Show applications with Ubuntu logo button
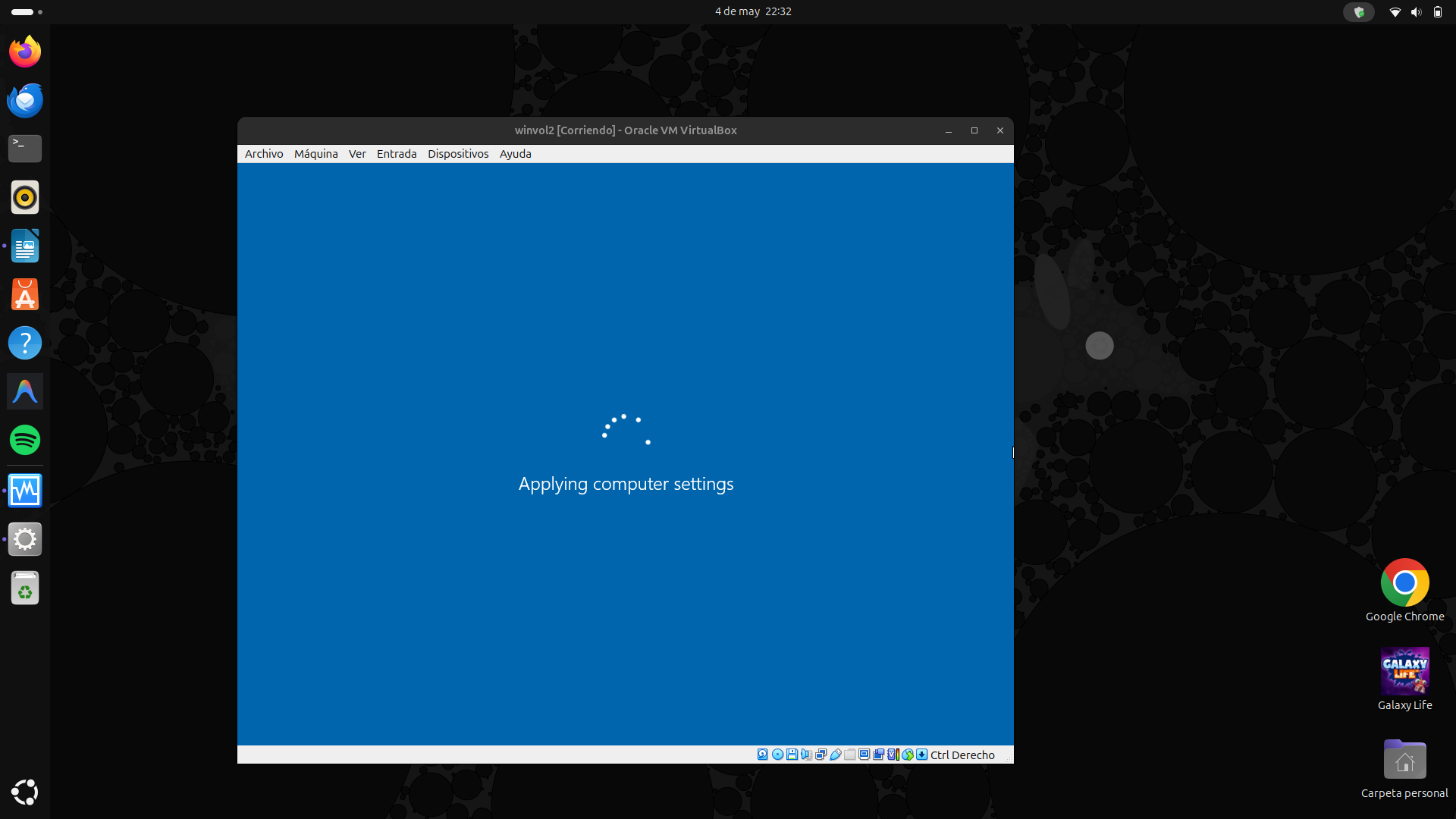Viewport: 1456px width, 819px height. point(25,792)
